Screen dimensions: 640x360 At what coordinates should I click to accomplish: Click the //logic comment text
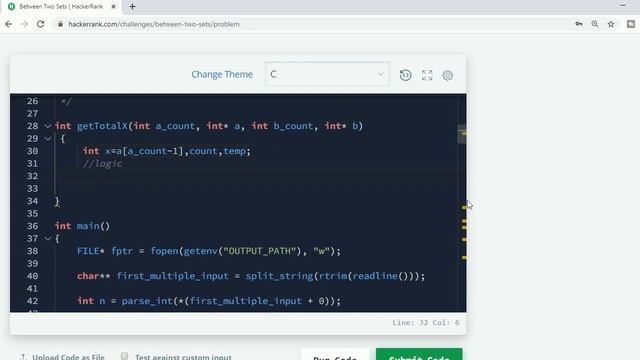tap(102, 164)
